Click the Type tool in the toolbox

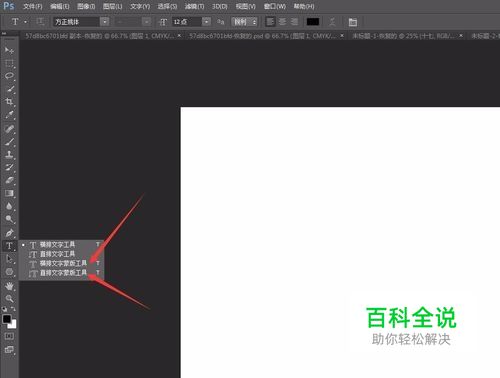click(9, 246)
